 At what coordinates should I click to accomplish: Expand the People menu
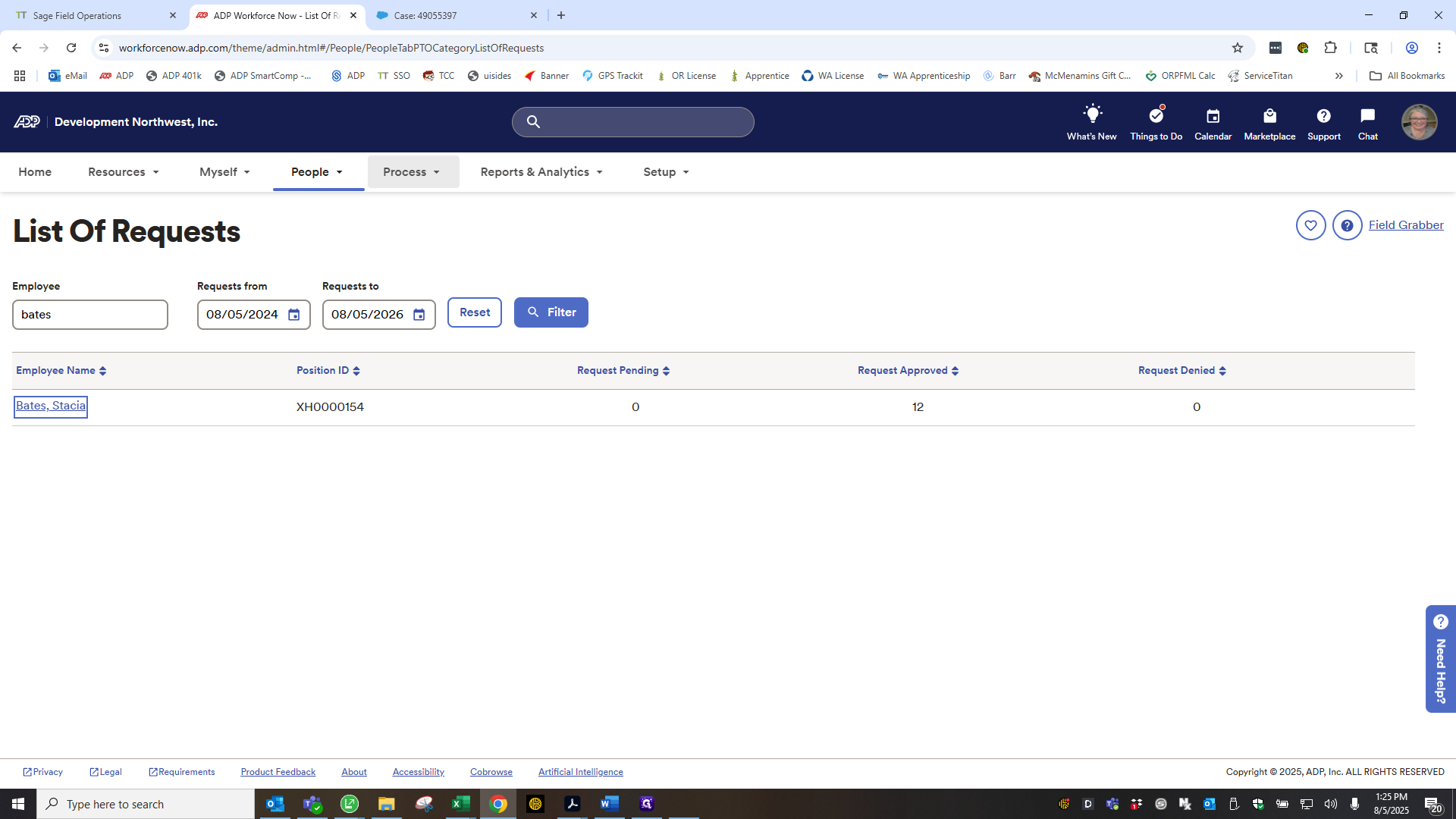coord(317,172)
